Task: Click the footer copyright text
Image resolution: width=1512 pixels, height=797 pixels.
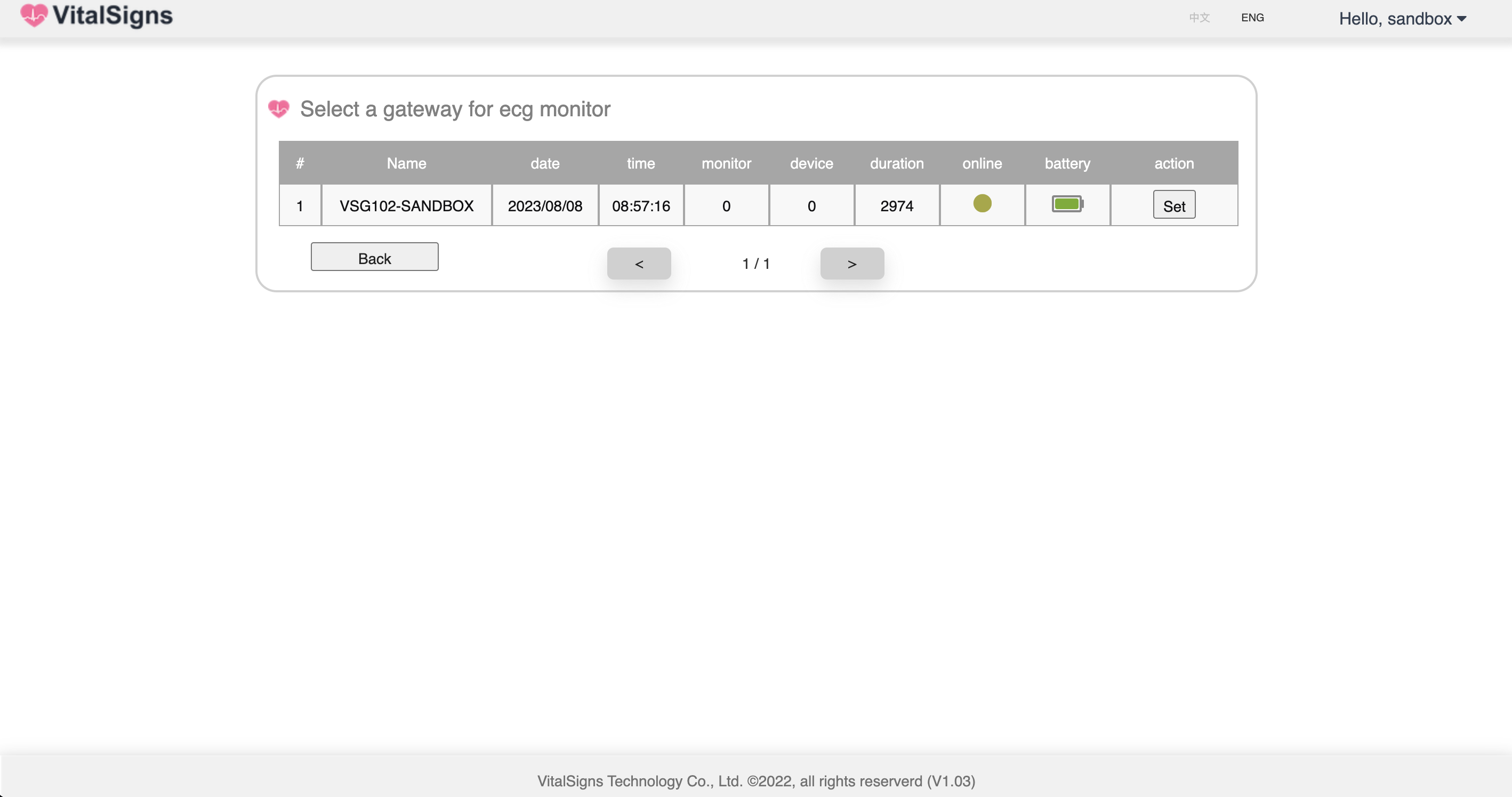Action: [756, 781]
